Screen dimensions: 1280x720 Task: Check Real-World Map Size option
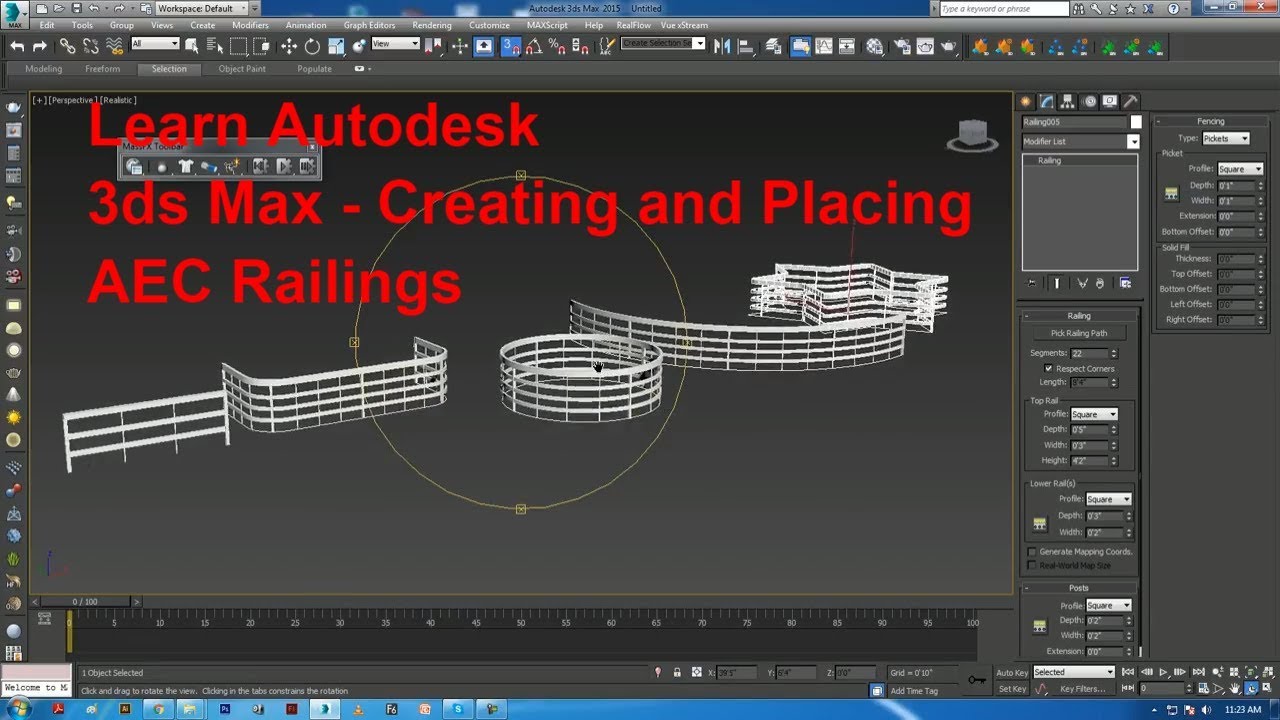click(x=1032, y=566)
